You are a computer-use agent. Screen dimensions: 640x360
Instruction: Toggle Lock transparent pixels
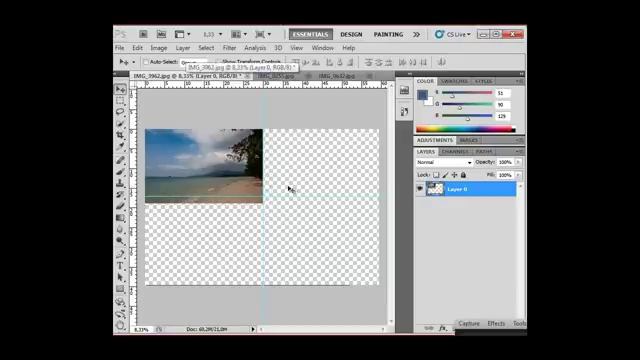436,175
